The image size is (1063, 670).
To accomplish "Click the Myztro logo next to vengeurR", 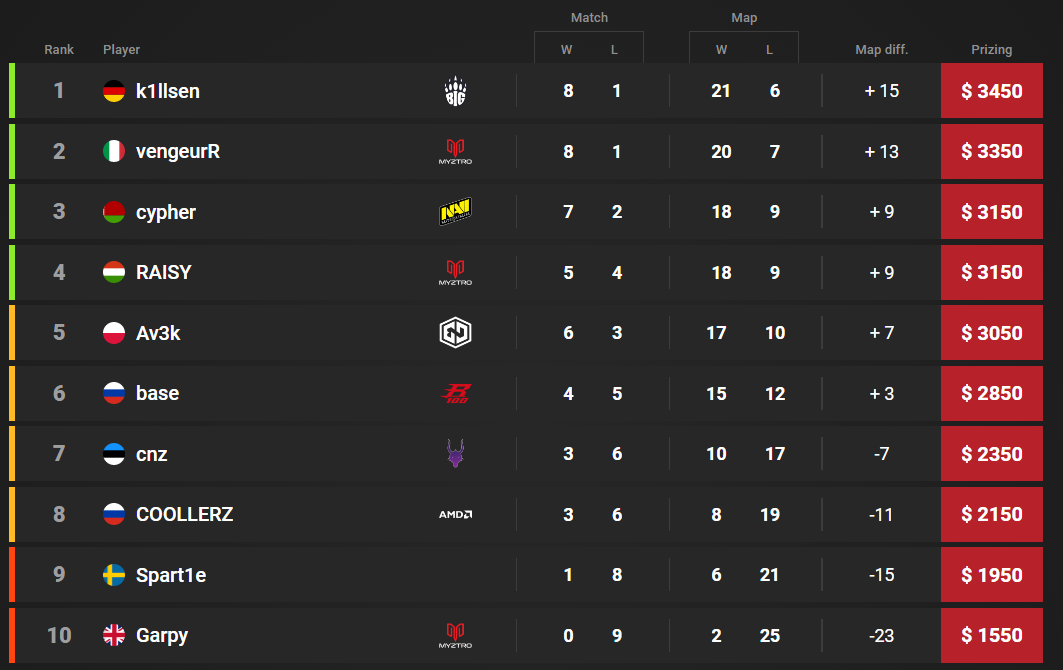I will click(x=455, y=152).
